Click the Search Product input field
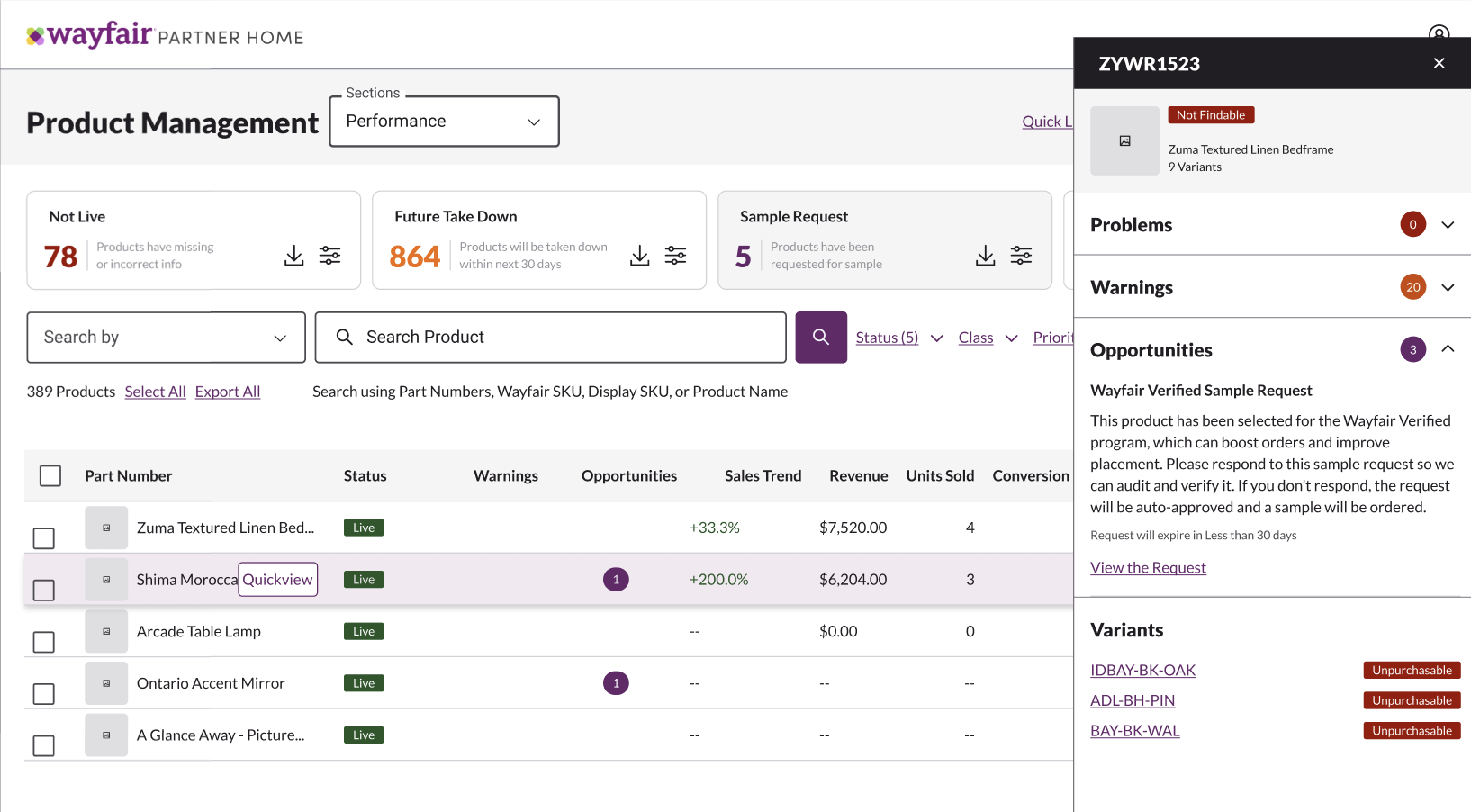The width and height of the screenshot is (1471, 812). [x=550, y=338]
